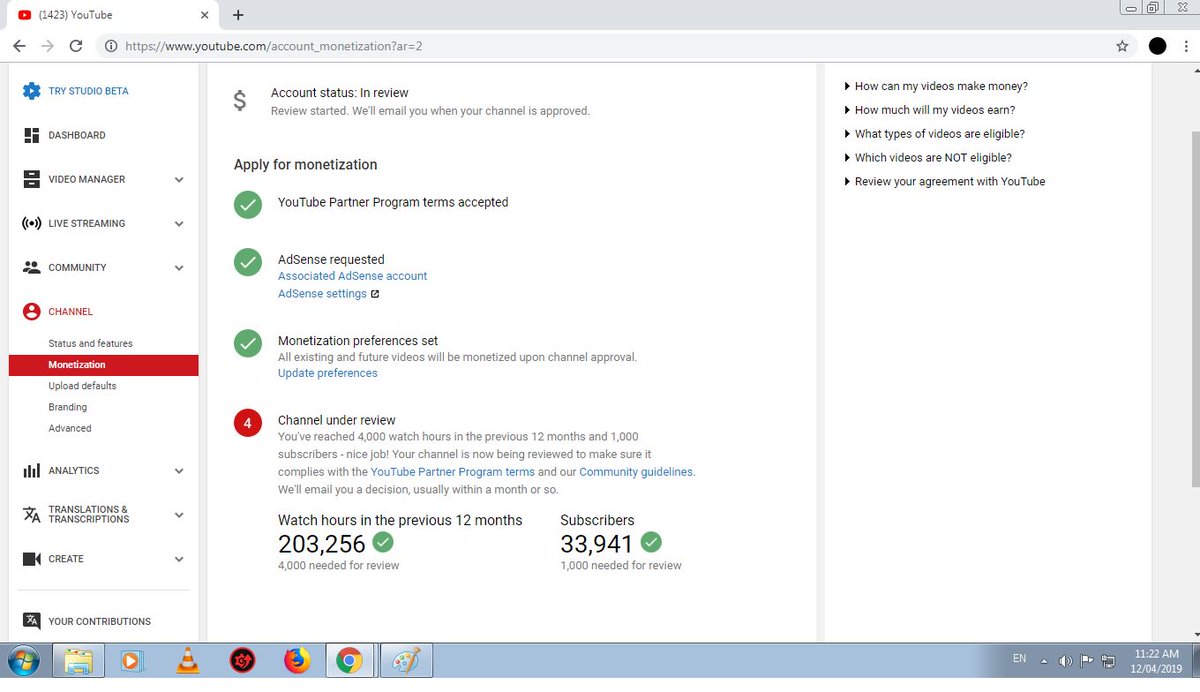Expand 'What types of videos are eligible?'
The height and width of the screenshot is (692, 1200).
tap(935, 134)
